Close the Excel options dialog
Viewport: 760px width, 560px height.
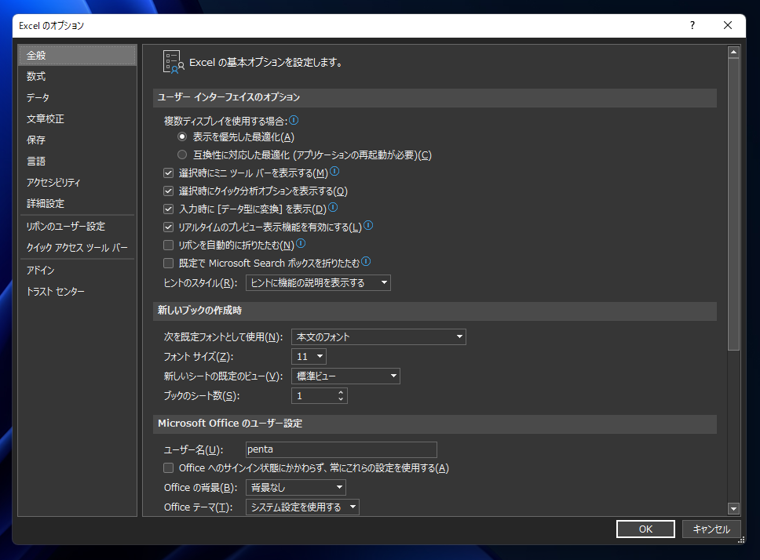tap(728, 25)
